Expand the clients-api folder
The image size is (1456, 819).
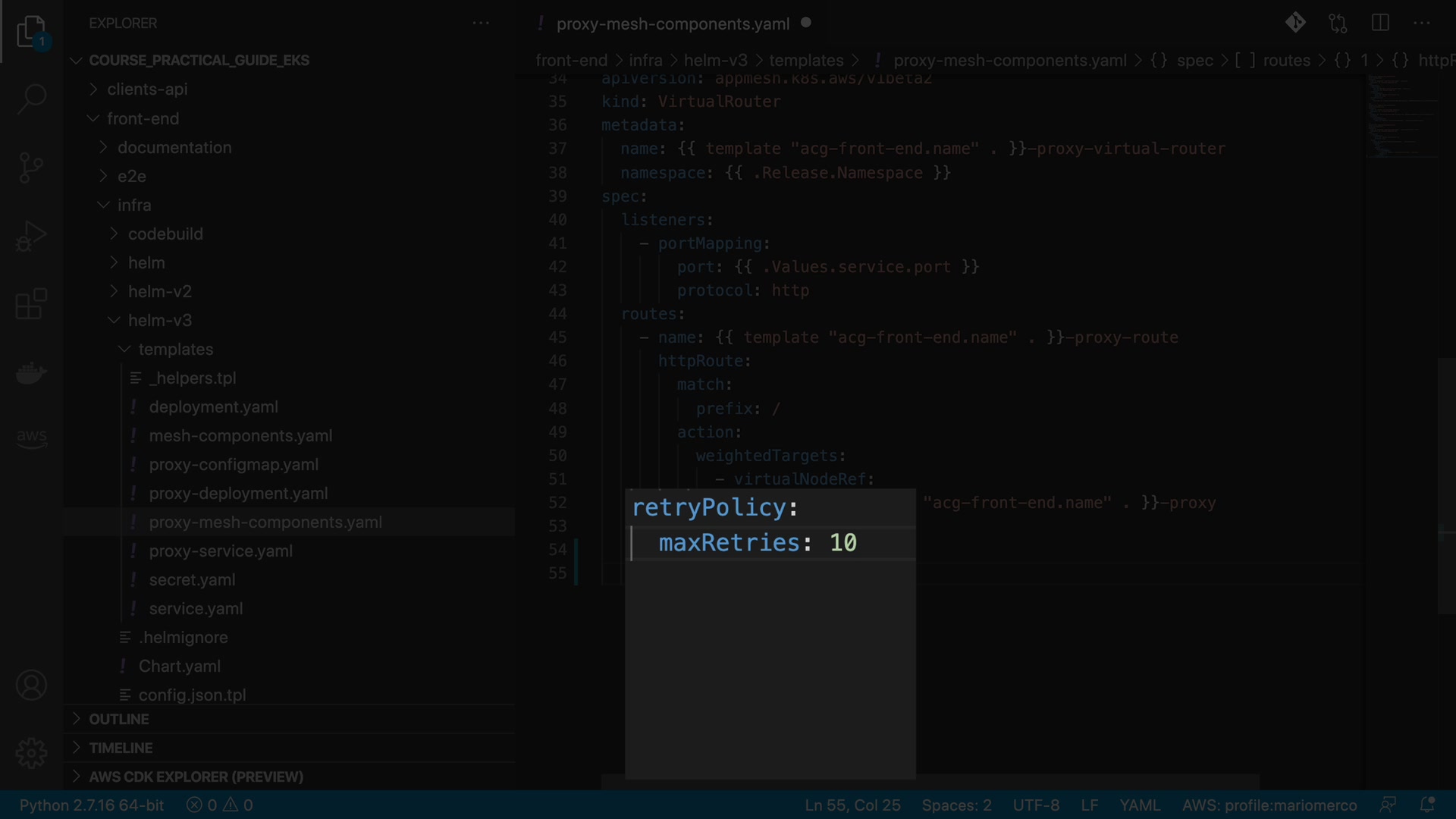(147, 89)
